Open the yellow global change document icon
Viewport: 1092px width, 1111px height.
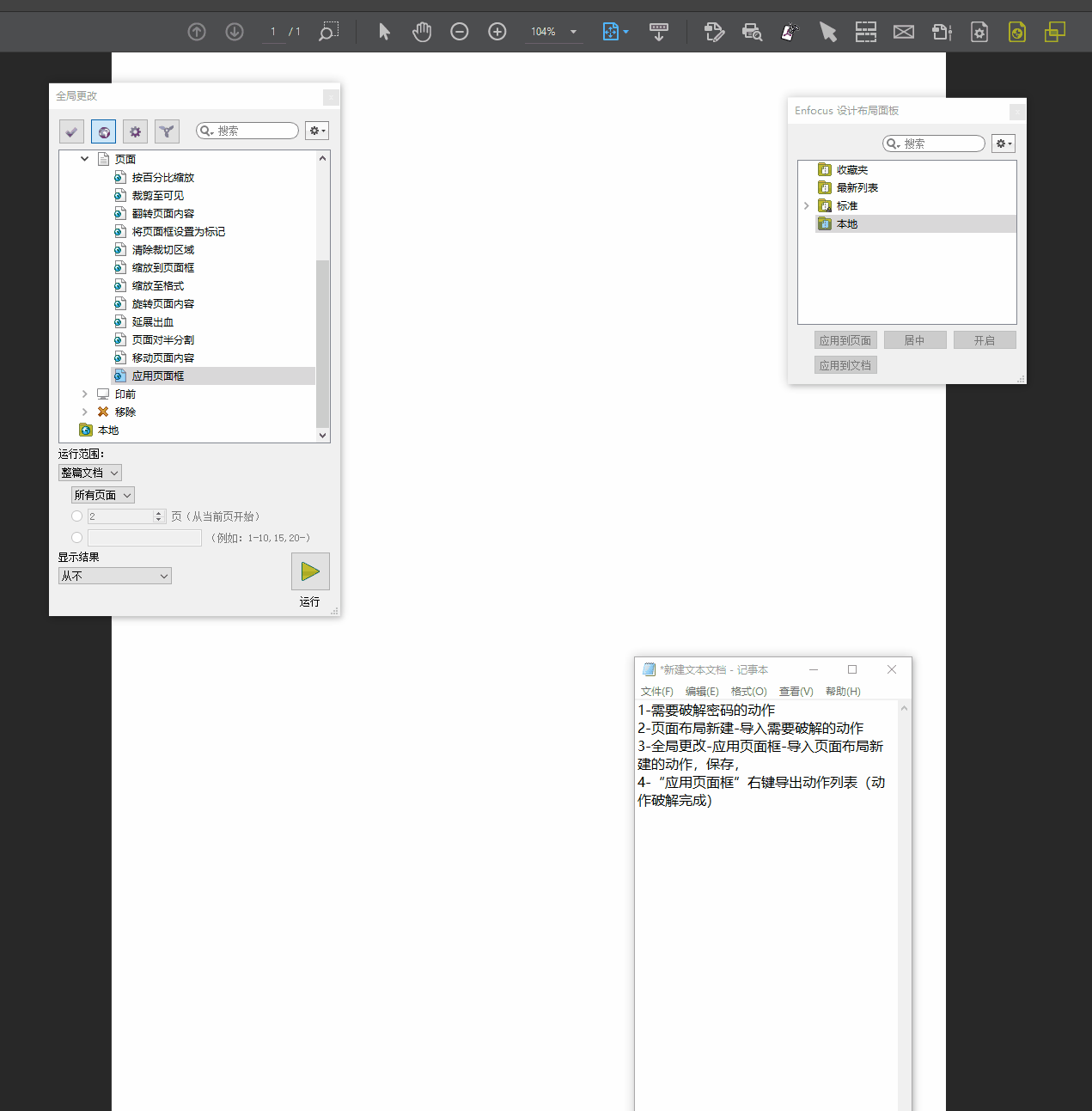1017,32
